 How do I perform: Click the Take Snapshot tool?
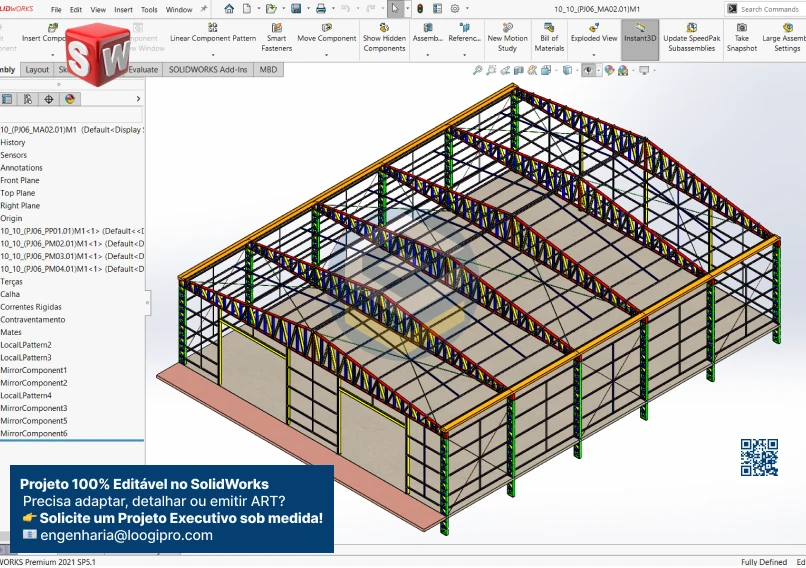(x=741, y=38)
